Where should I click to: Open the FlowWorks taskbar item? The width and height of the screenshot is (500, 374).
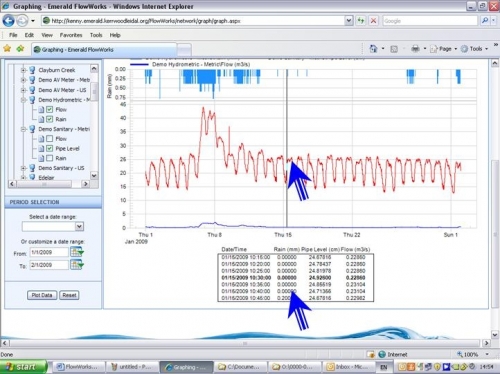[x=78, y=367]
